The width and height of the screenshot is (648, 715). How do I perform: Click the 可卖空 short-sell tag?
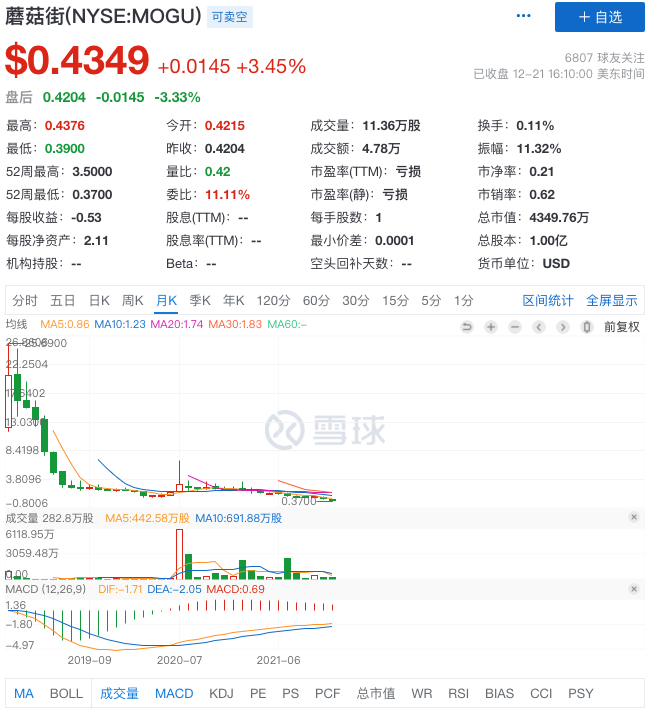(230, 17)
